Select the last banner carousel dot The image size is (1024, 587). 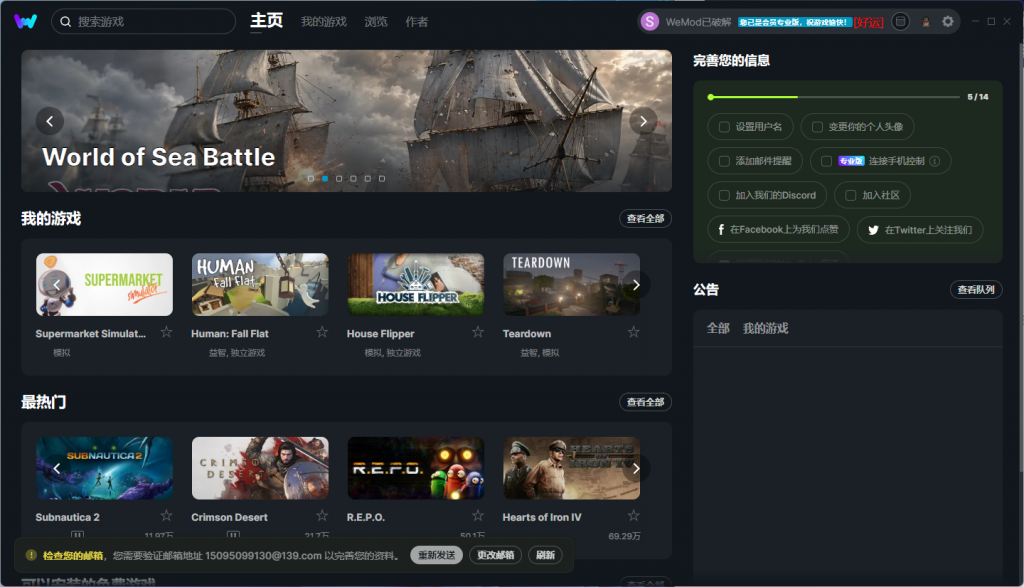coord(382,178)
